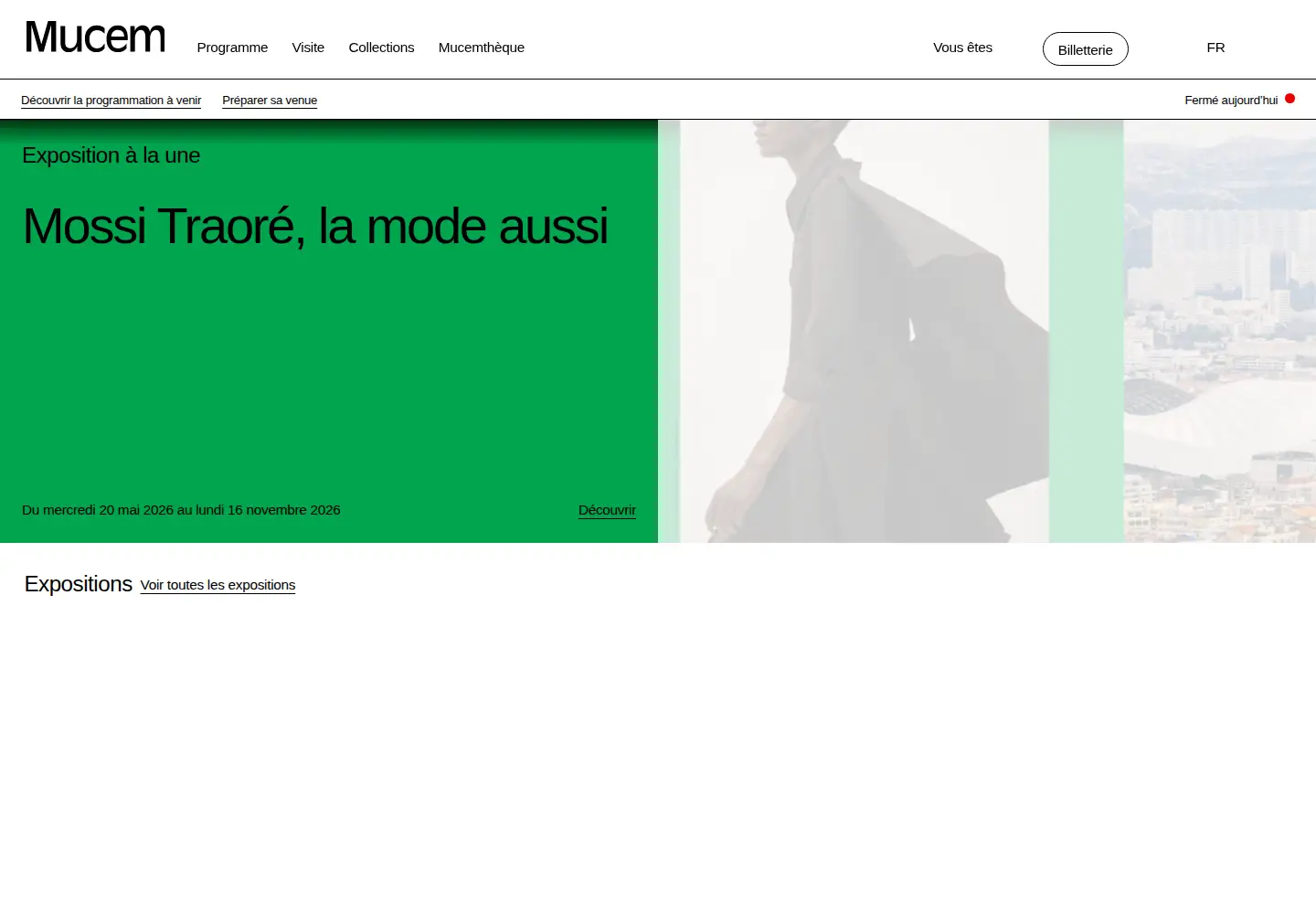Click the Fermé aujourd'hui status text

1231,101
